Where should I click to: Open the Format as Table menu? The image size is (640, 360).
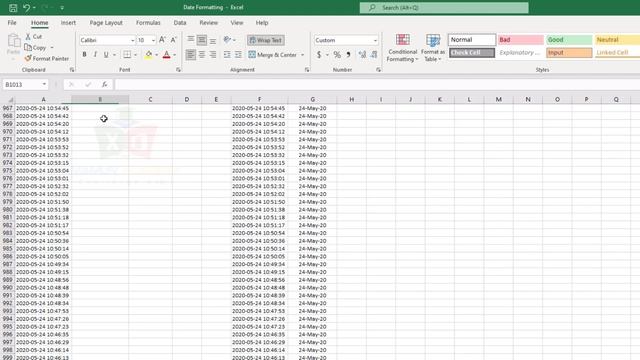coord(433,48)
